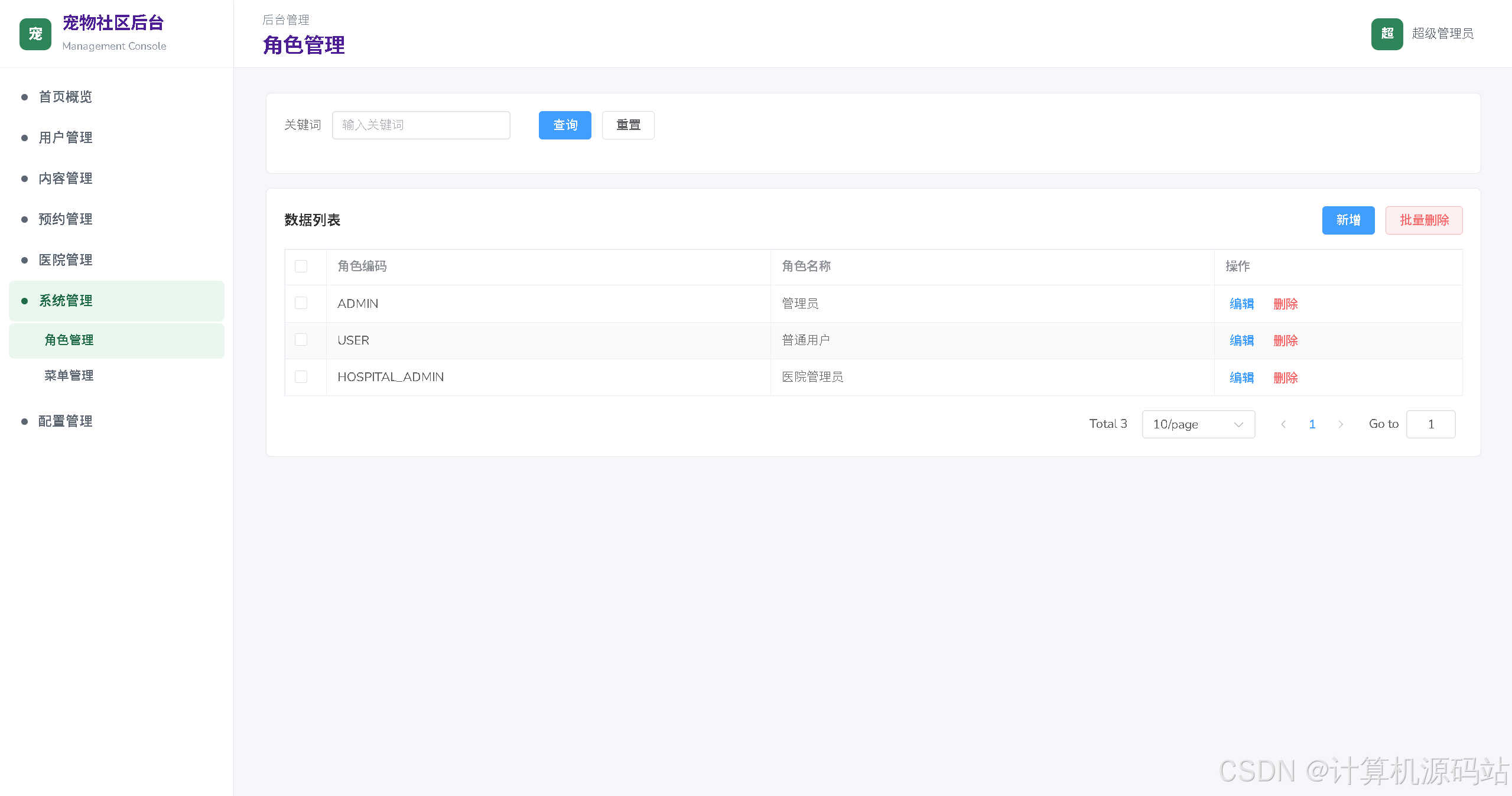The image size is (1512, 796).
Task: Click 删除 for the ADMIN row
Action: (1285, 304)
